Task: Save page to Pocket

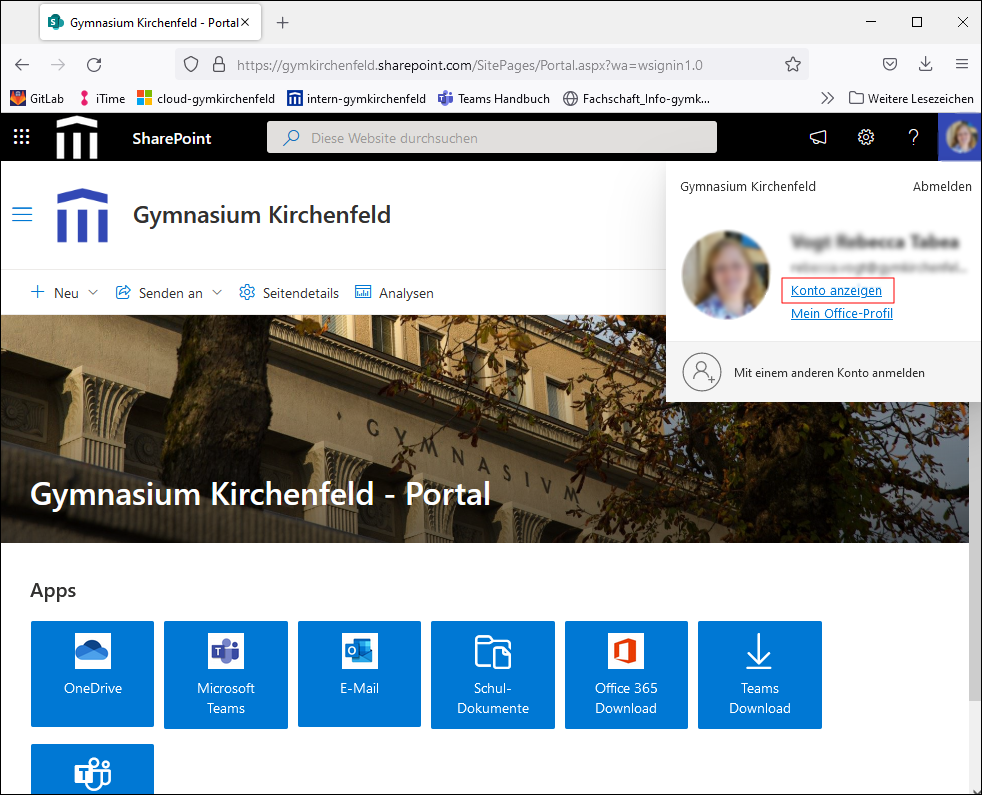Action: [890, 64]
